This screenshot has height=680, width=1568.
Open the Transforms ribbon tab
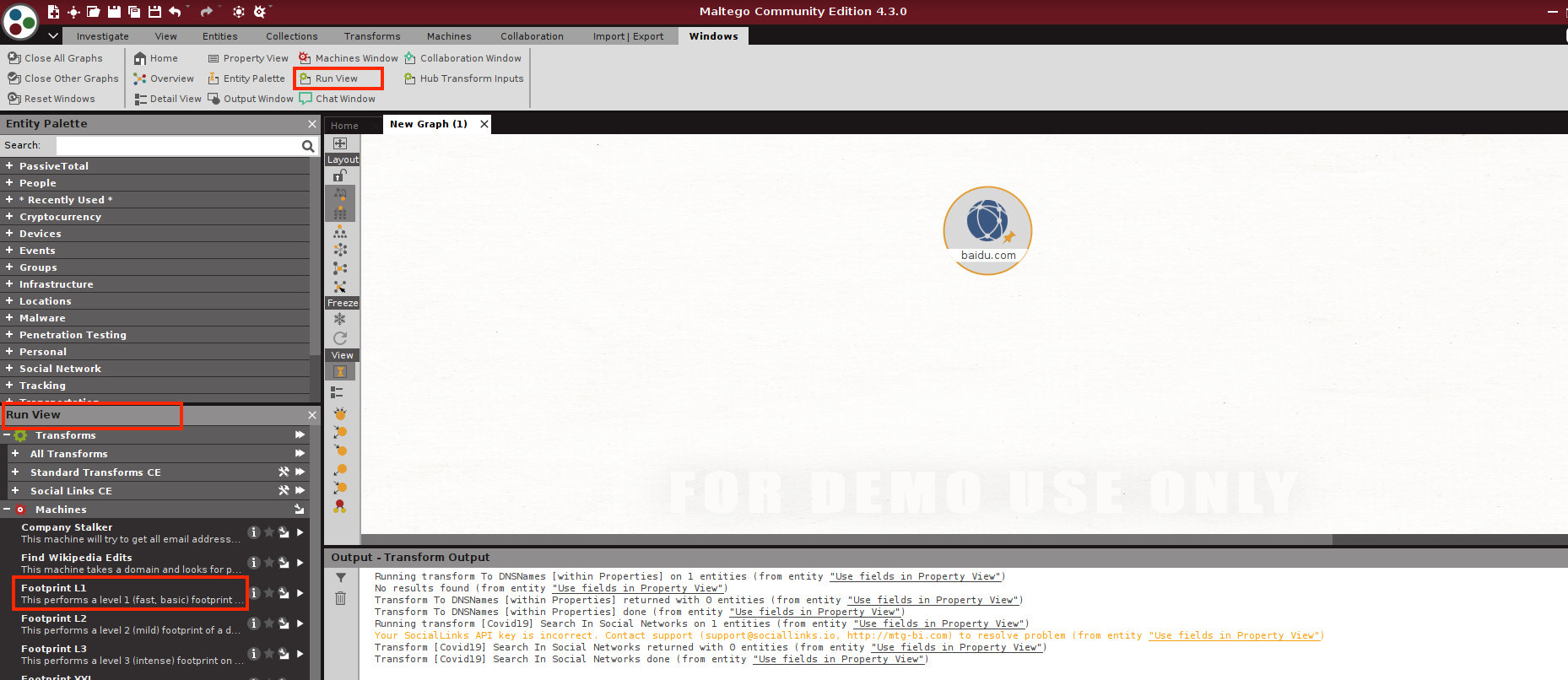click(x=372, y=36)
